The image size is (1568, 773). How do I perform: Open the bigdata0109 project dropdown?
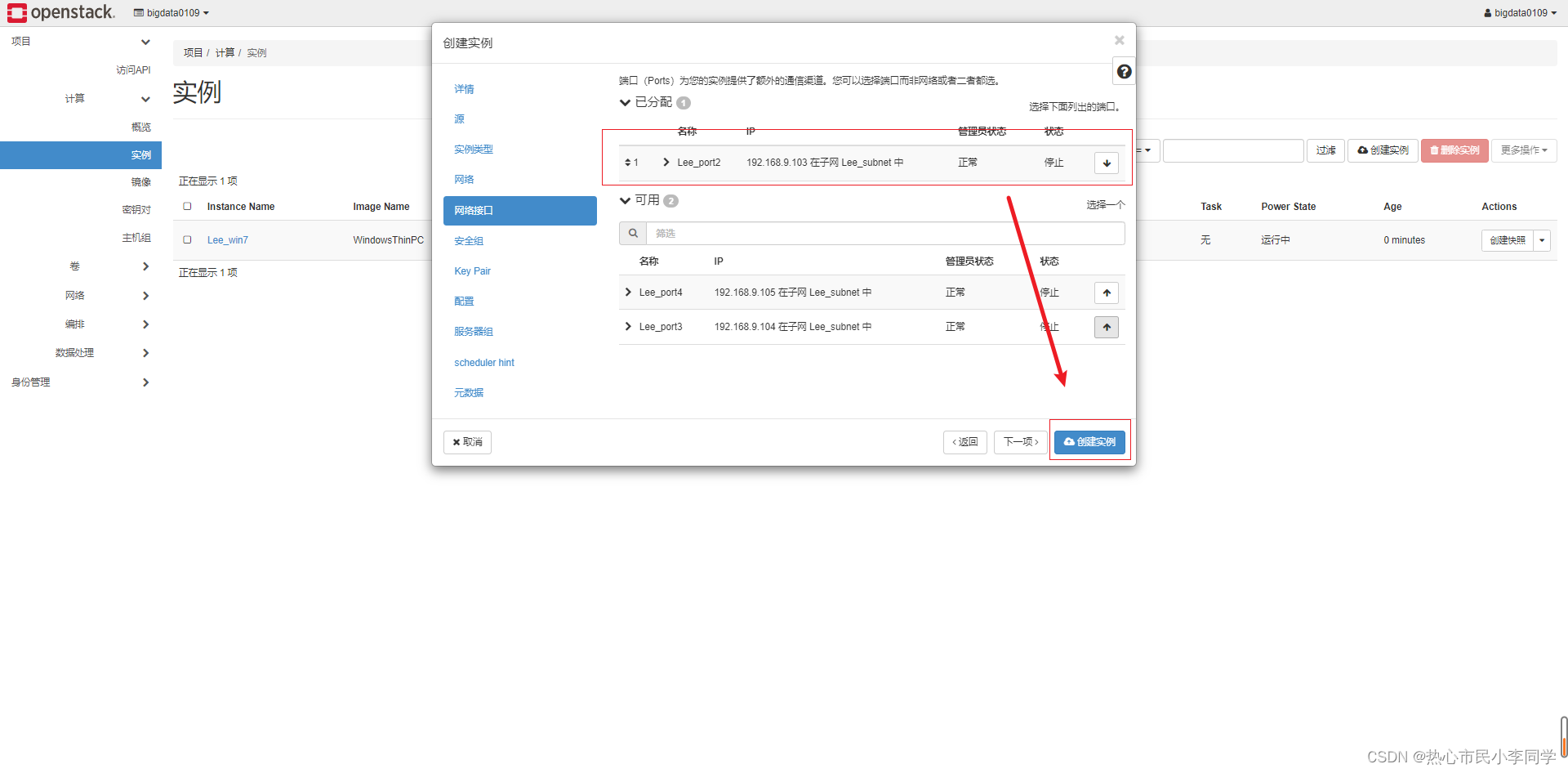click(171, 12)
